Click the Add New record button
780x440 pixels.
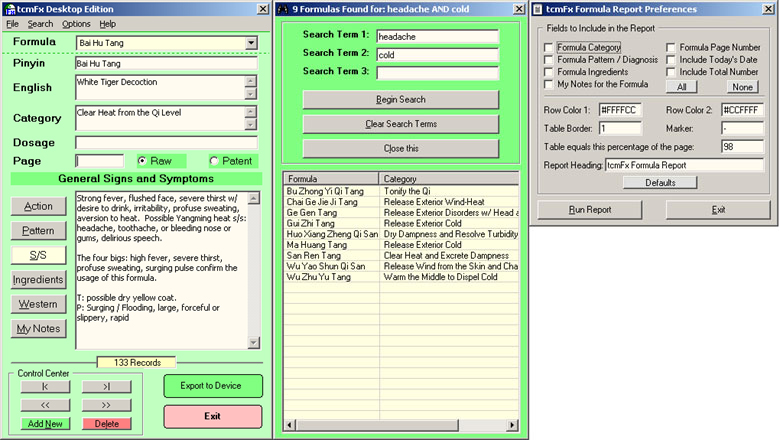[45, 424]
